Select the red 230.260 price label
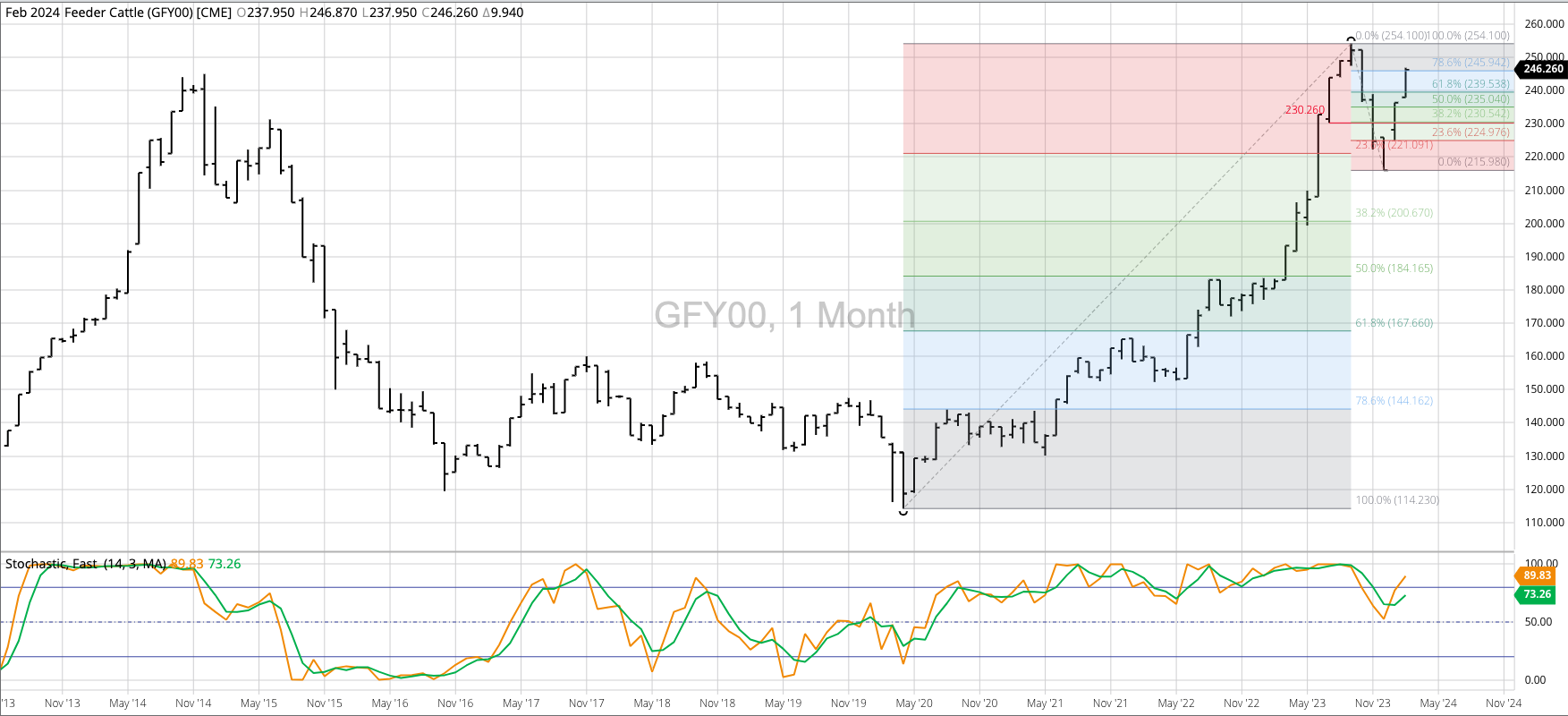 coord(1304,110)
